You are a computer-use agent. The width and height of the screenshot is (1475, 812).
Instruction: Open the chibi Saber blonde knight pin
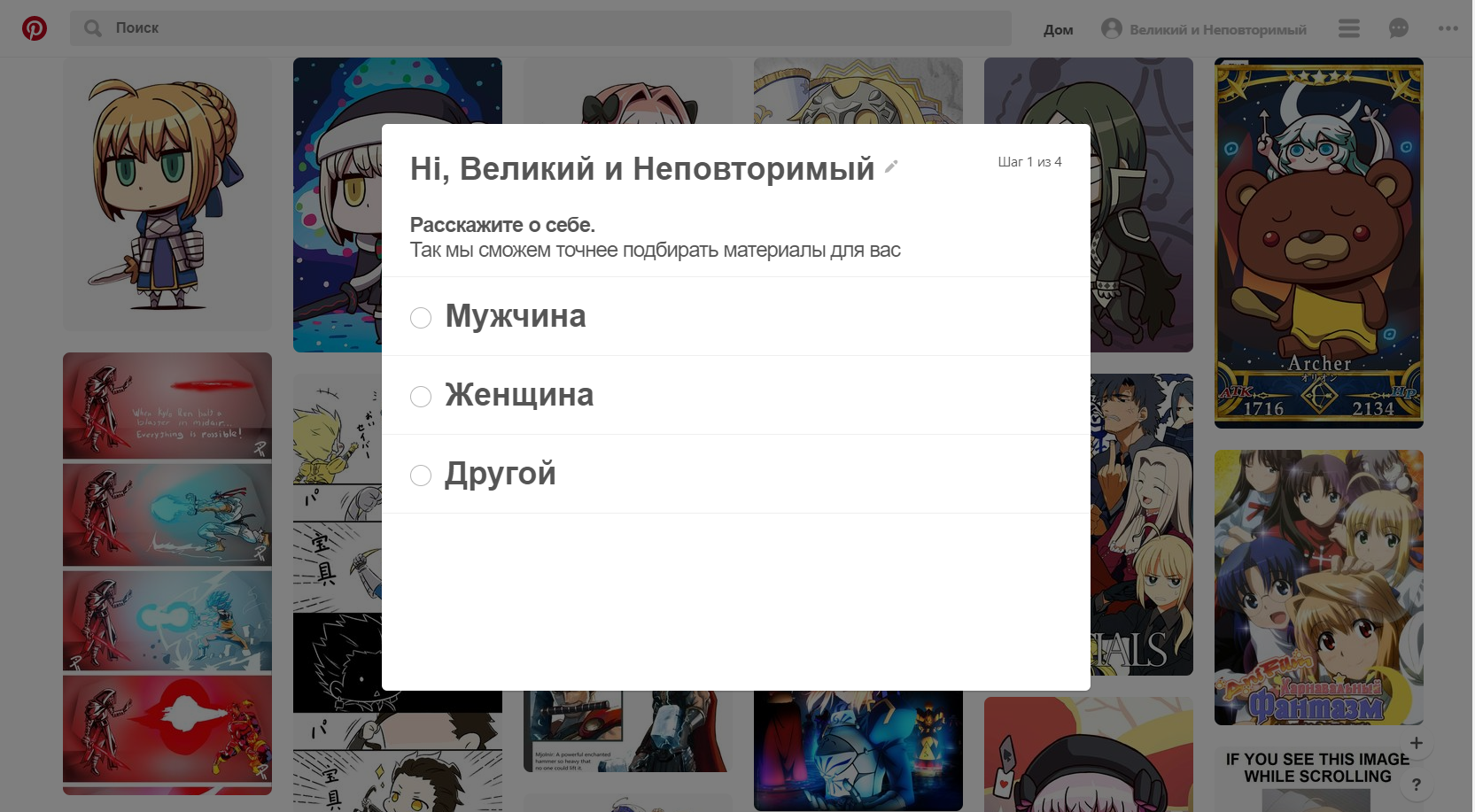(167, 194)
